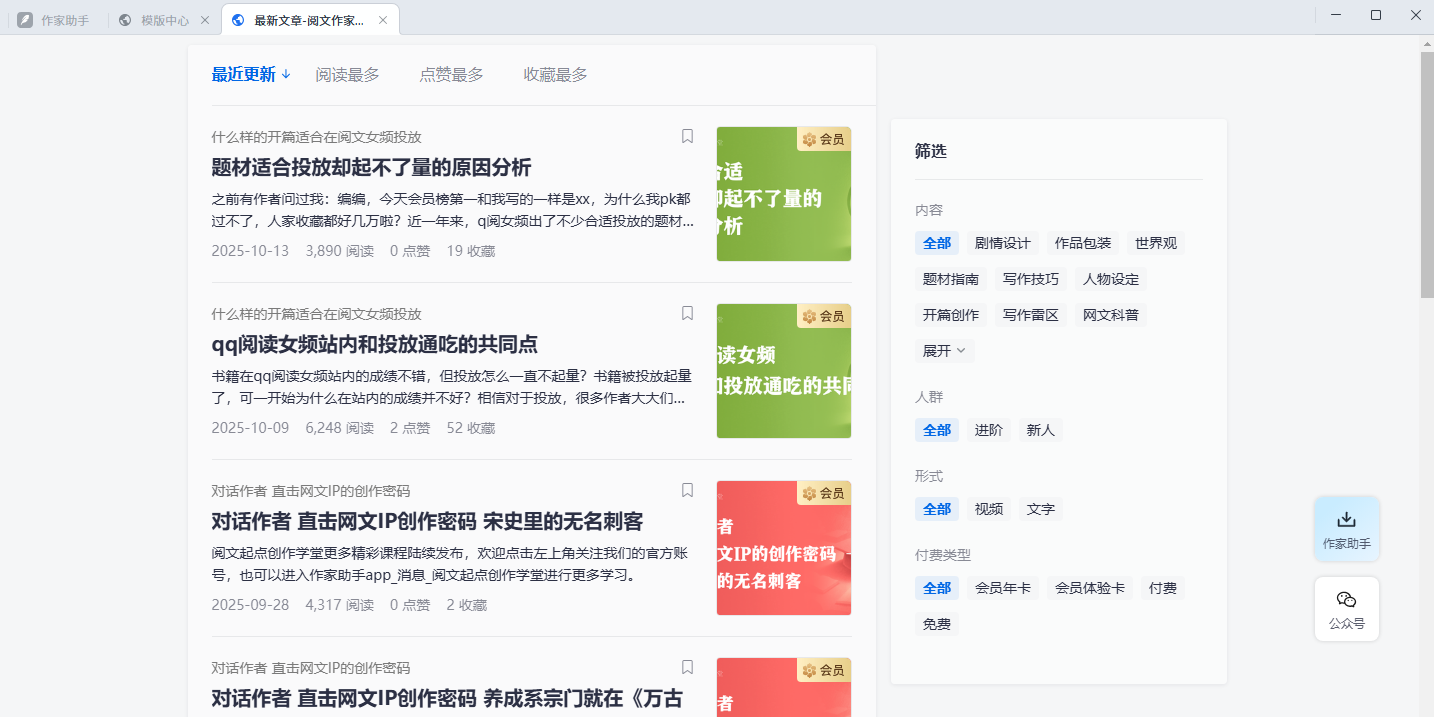Click the 会员 badge on the first article cover

point(822,139)
